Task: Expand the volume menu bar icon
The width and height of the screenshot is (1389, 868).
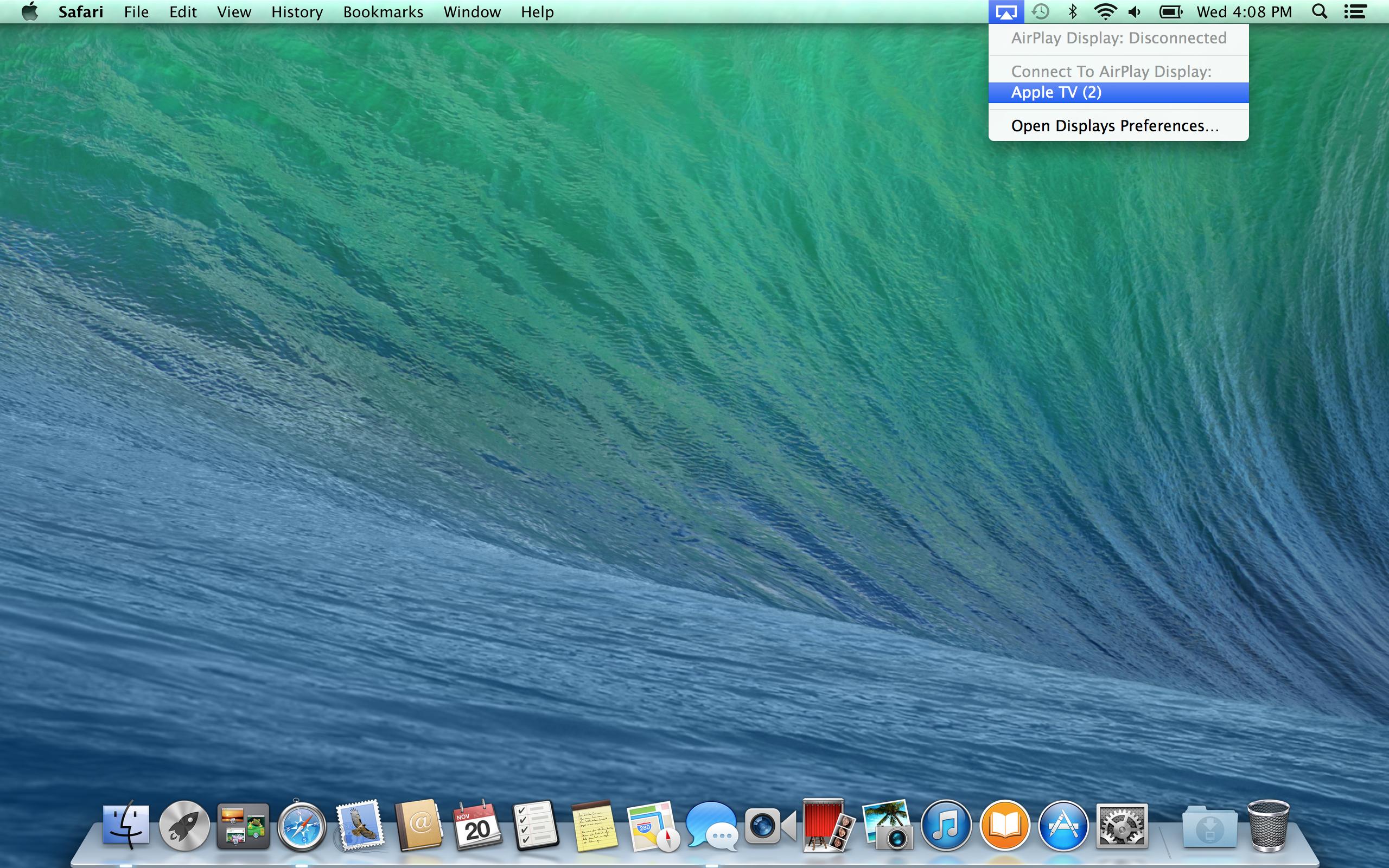Action: pos(1135,12)
